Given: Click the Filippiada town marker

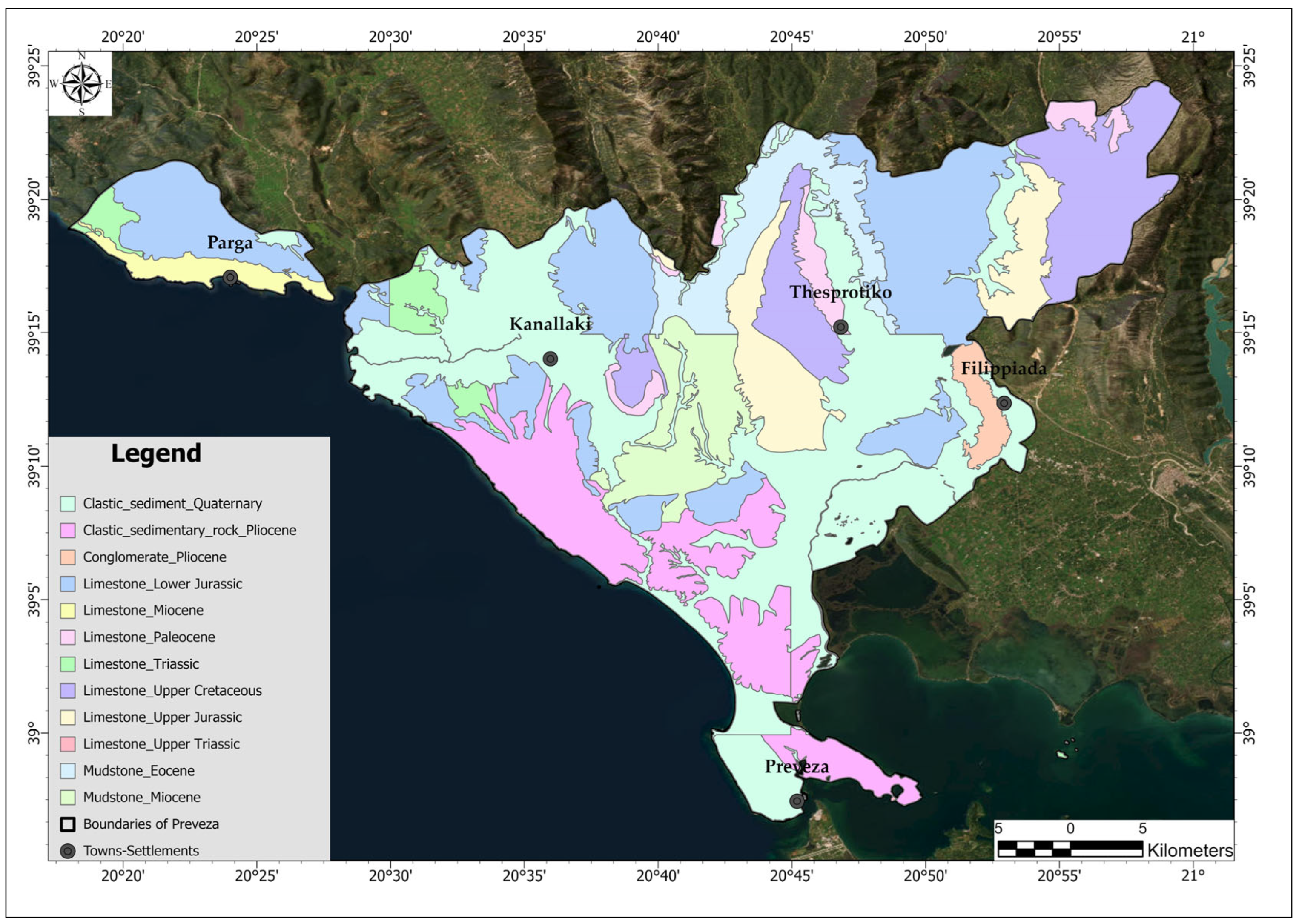Looking at the screenshot, I should coord(1004,403).
